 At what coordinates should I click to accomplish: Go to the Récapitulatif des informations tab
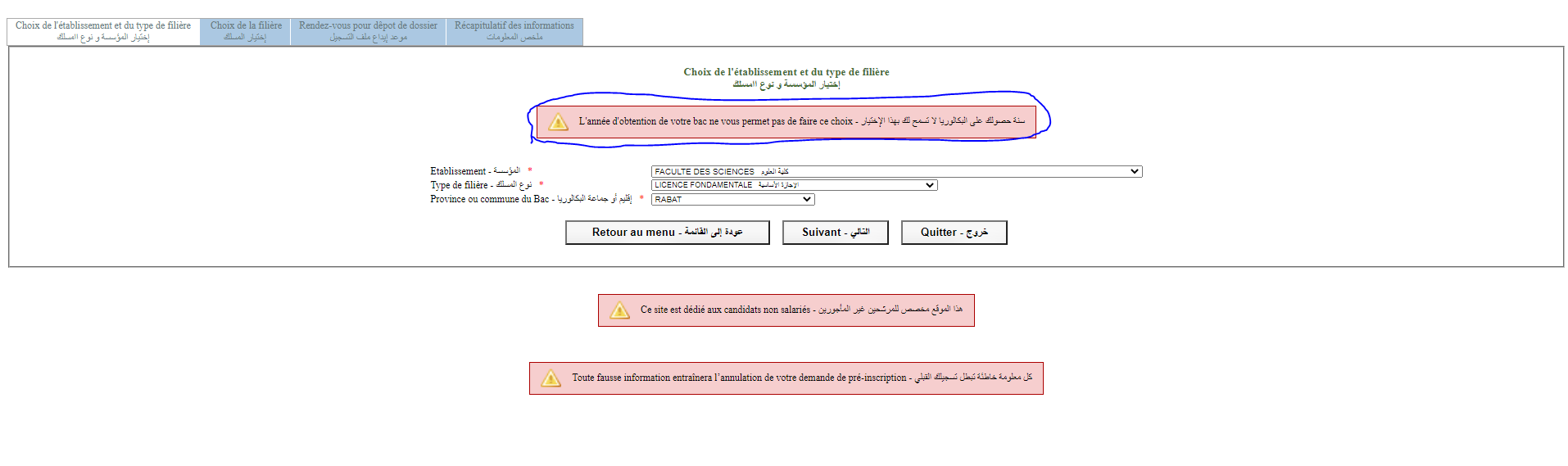point(514,31)
